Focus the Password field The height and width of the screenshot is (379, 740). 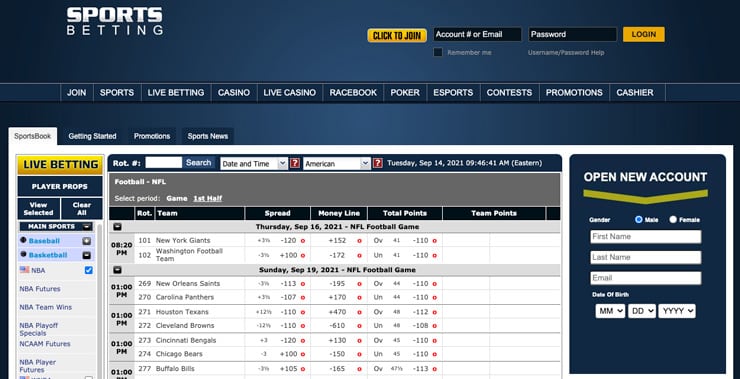[572, 34]
